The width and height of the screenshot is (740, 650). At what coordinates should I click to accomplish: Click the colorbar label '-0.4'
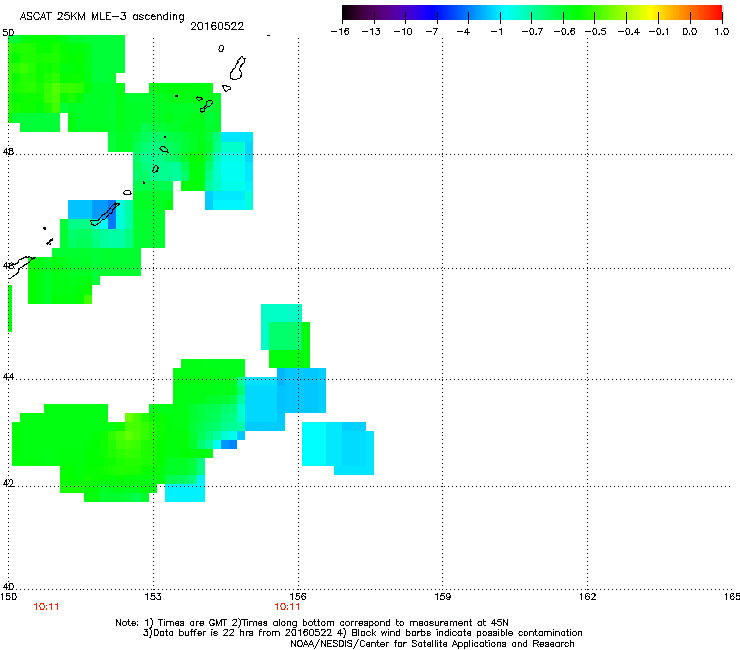tap(628, 32)
